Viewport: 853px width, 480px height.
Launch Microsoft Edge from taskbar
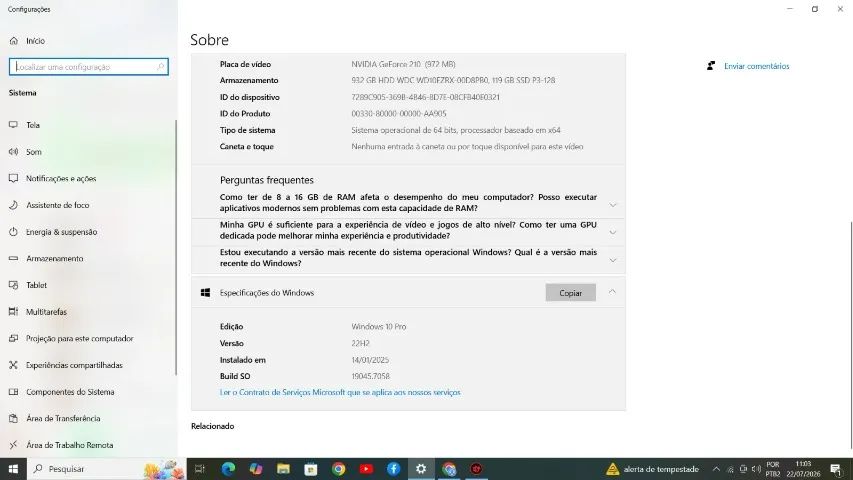tap(228, 469)
